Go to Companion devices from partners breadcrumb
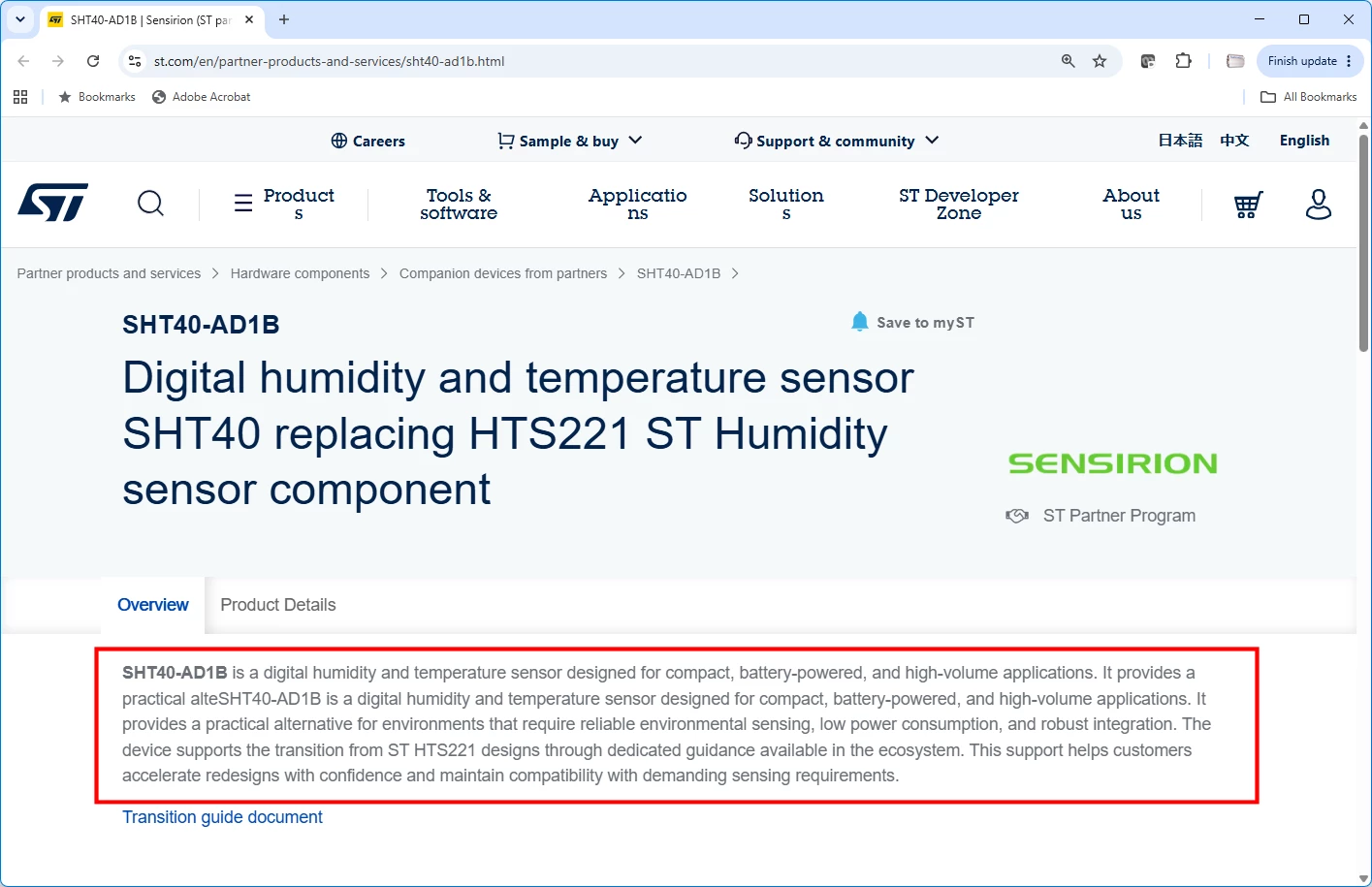This screenshot has height=887, width=1372. click(x=503, y=273)
